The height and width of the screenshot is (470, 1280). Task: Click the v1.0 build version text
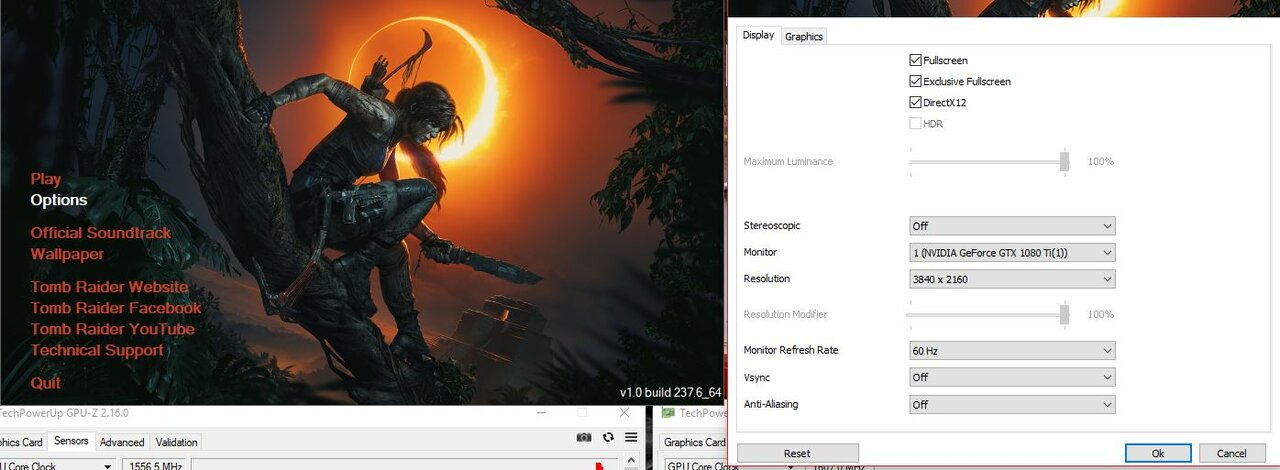[671, 392]
